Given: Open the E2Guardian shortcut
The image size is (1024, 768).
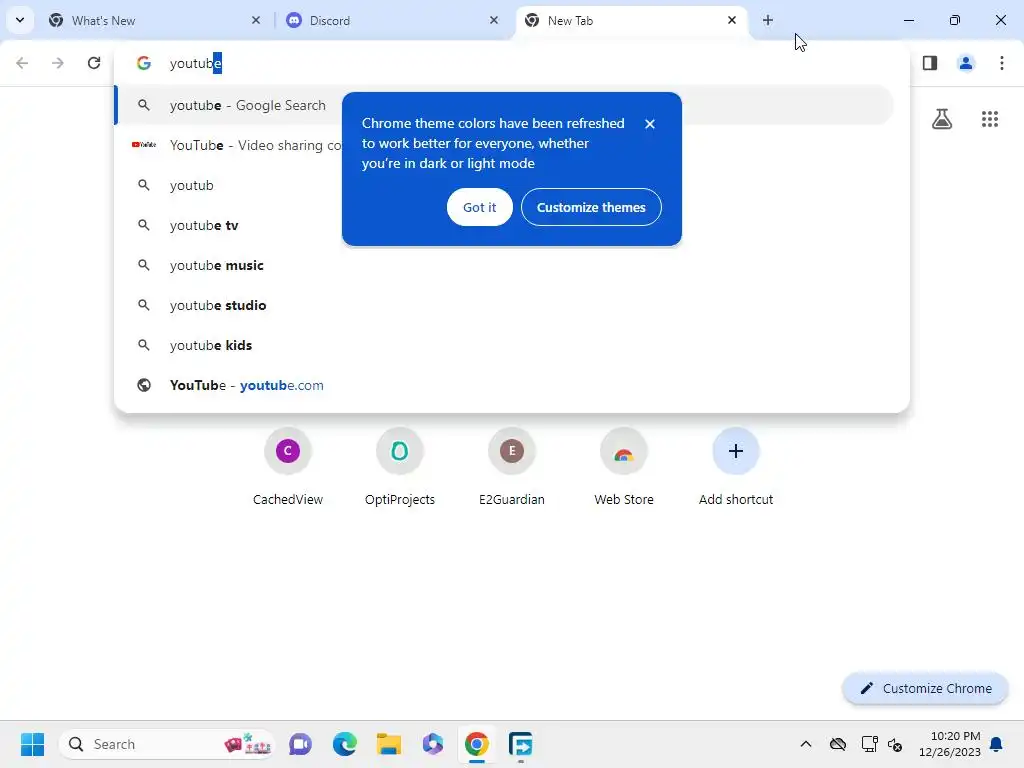Looking at the screenshot, I should [x=512, y=468].
